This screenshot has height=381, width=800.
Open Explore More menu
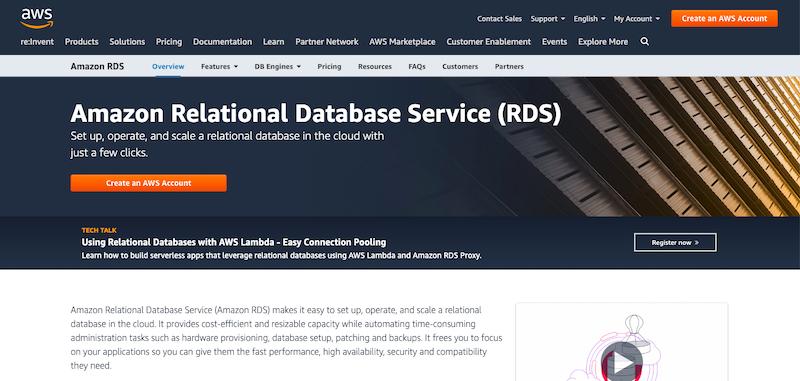[x=603, y=42]
